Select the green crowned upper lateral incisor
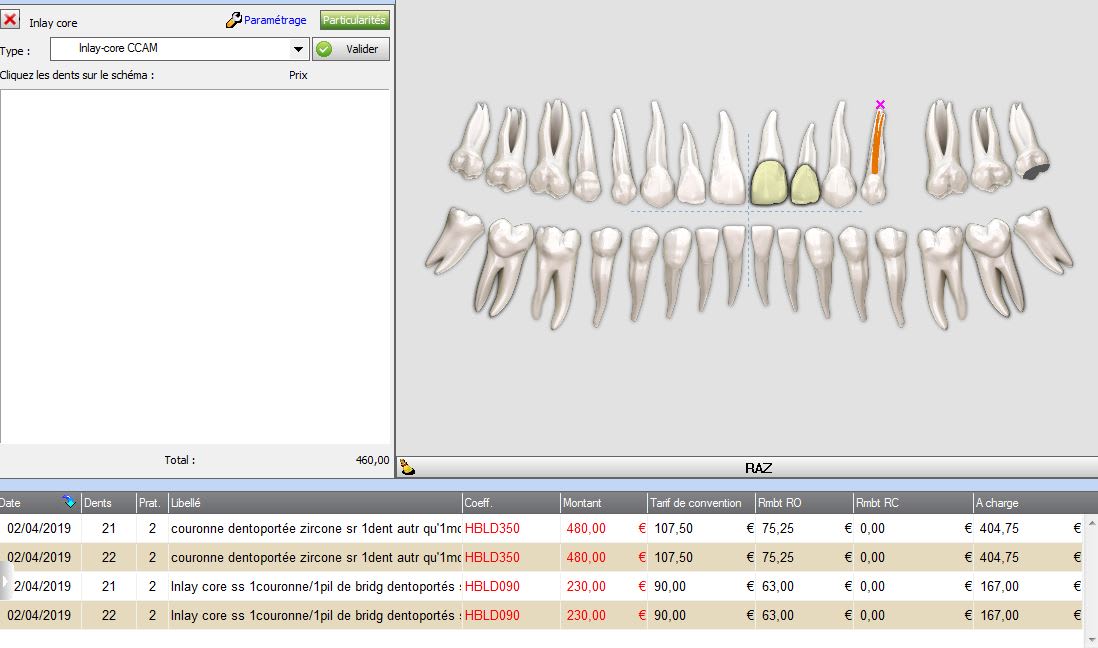Screen dimensions: 1098x648 pyautogui.click(x=806, y=165)
